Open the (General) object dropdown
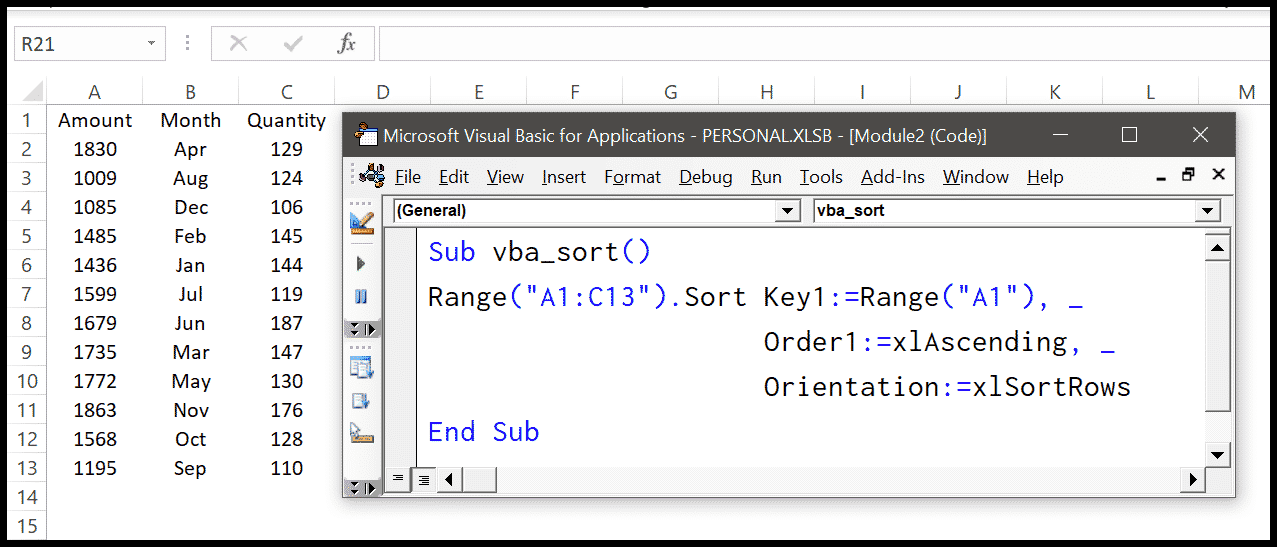The width and height of the screenshot is (1277, 547). pos(789,211)
